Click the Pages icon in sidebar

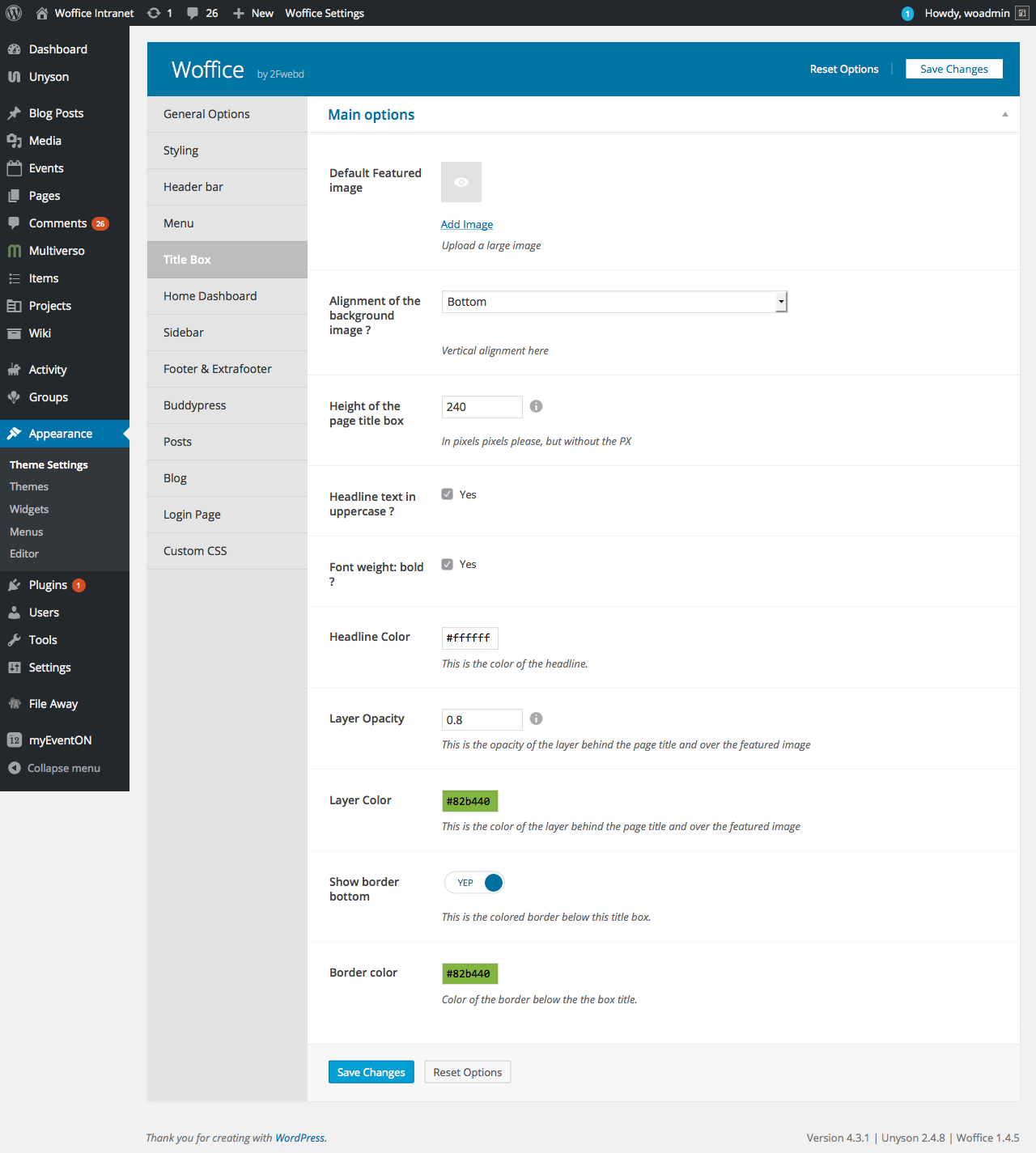(x=15, y=196)
